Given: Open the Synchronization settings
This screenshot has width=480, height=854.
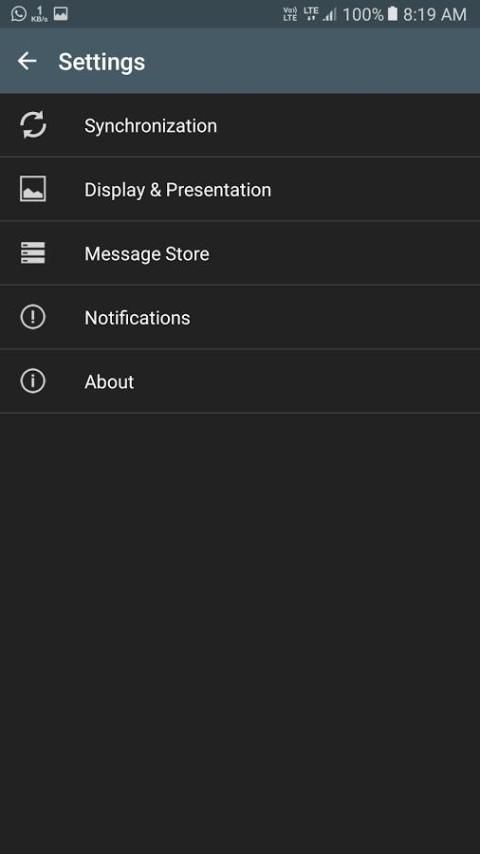Looking at the screenshot, I should tap(240, 125).
